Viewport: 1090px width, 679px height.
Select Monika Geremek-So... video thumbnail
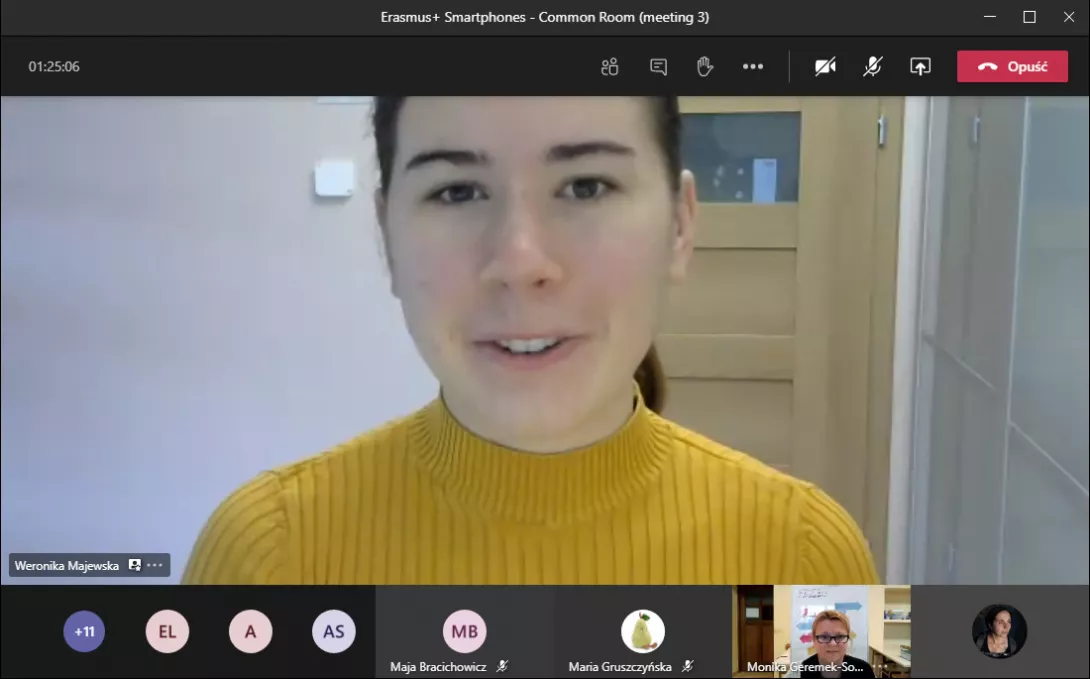pyautogui.click(x=821, y=628)
